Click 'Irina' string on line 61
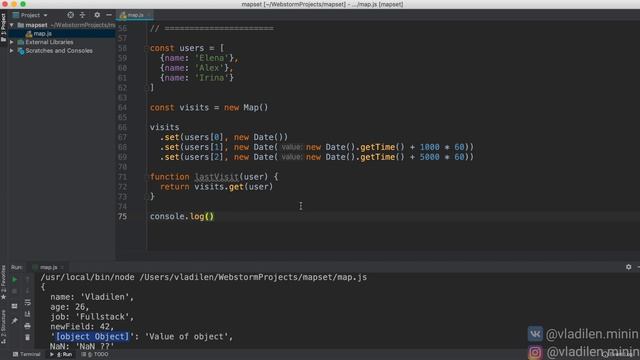The image size is (640, 360). [211, 78]
